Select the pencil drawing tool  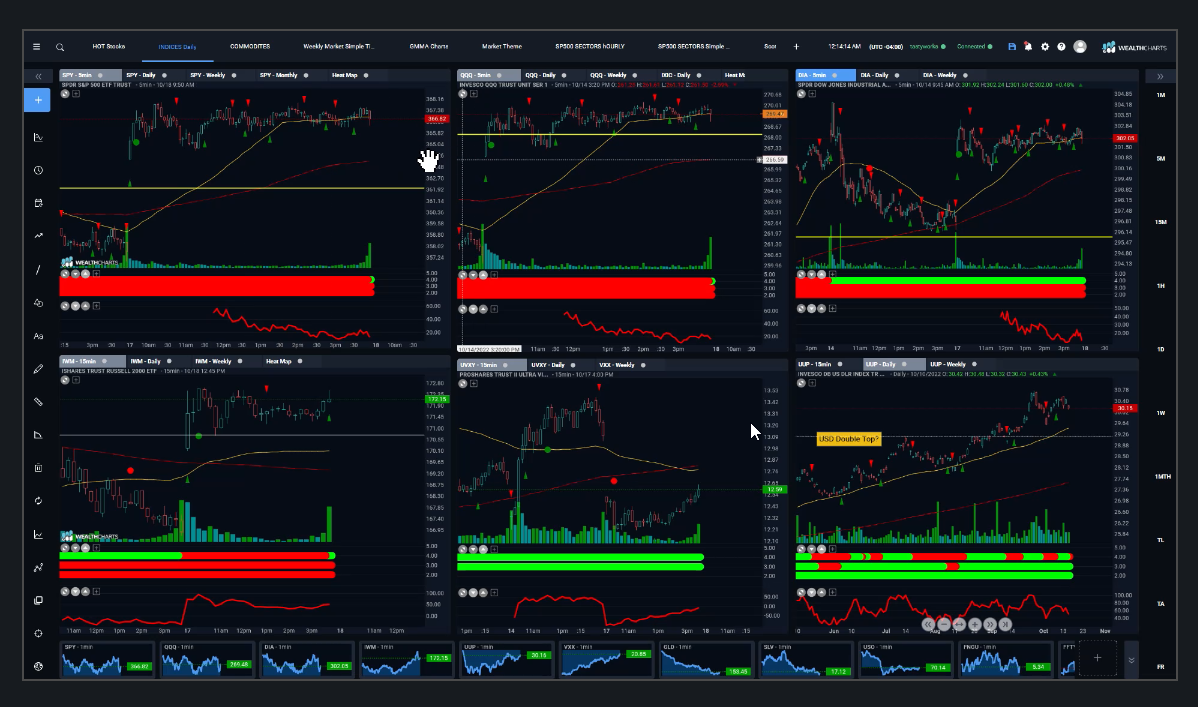point(38,369)
